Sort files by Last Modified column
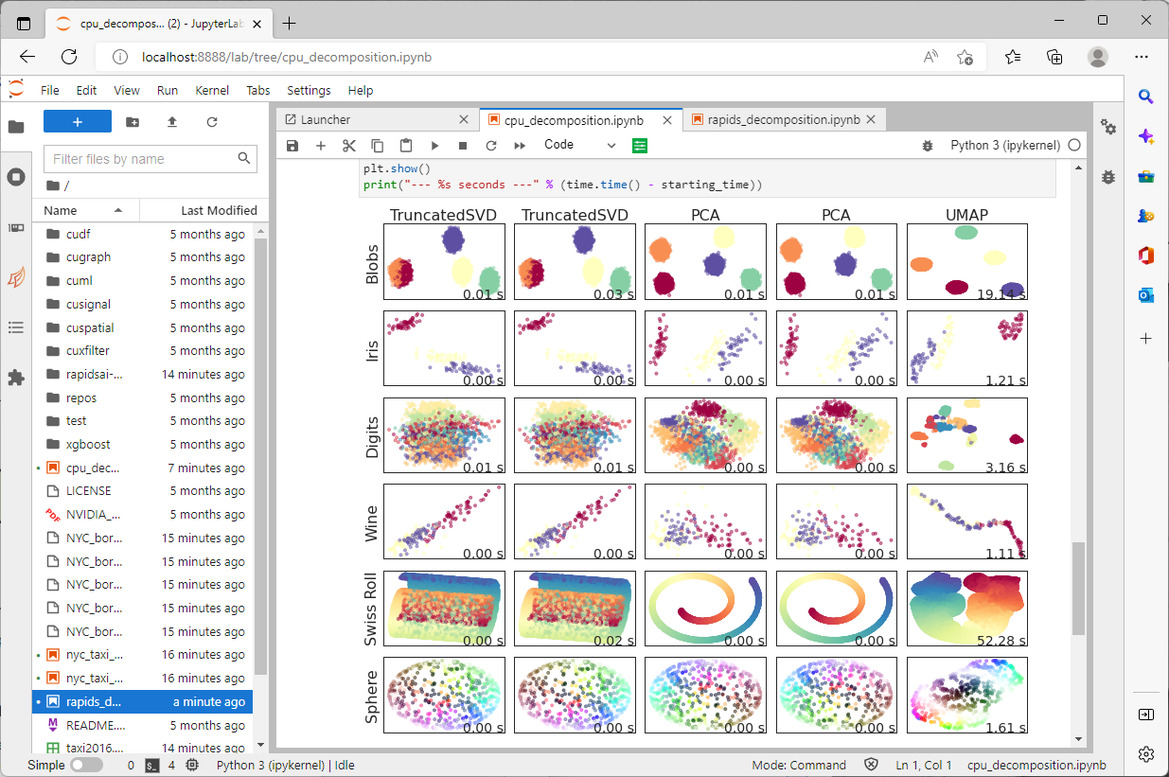 [204, 210]
